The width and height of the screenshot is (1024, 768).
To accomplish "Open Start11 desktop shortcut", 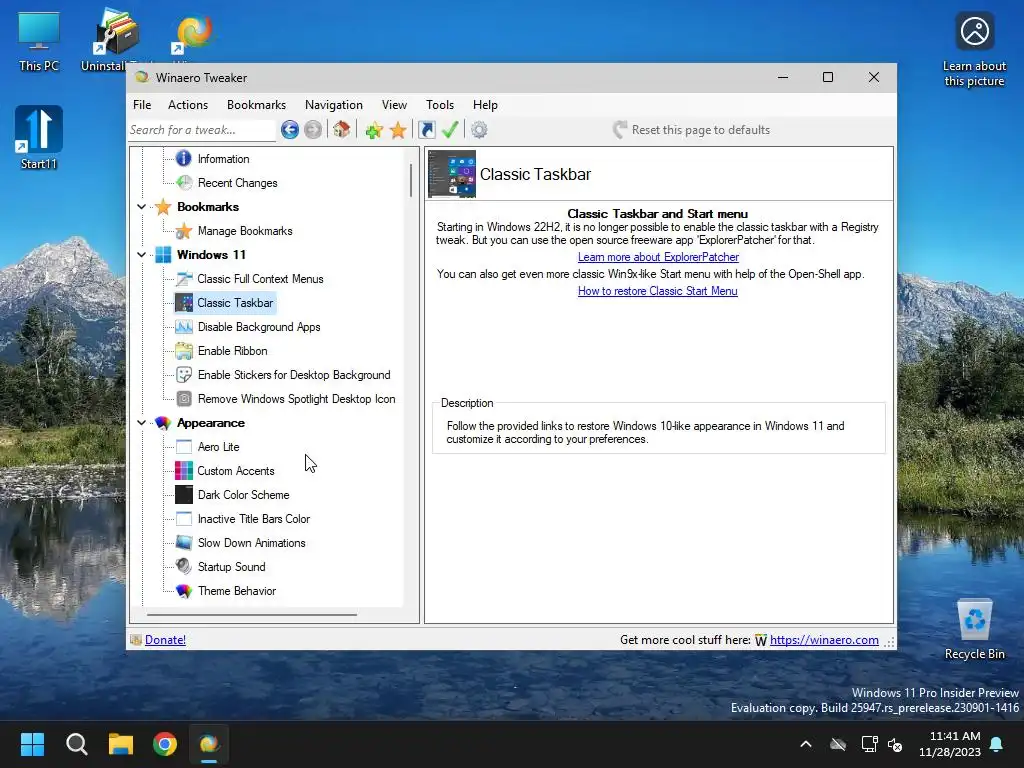I will [39, 138].
